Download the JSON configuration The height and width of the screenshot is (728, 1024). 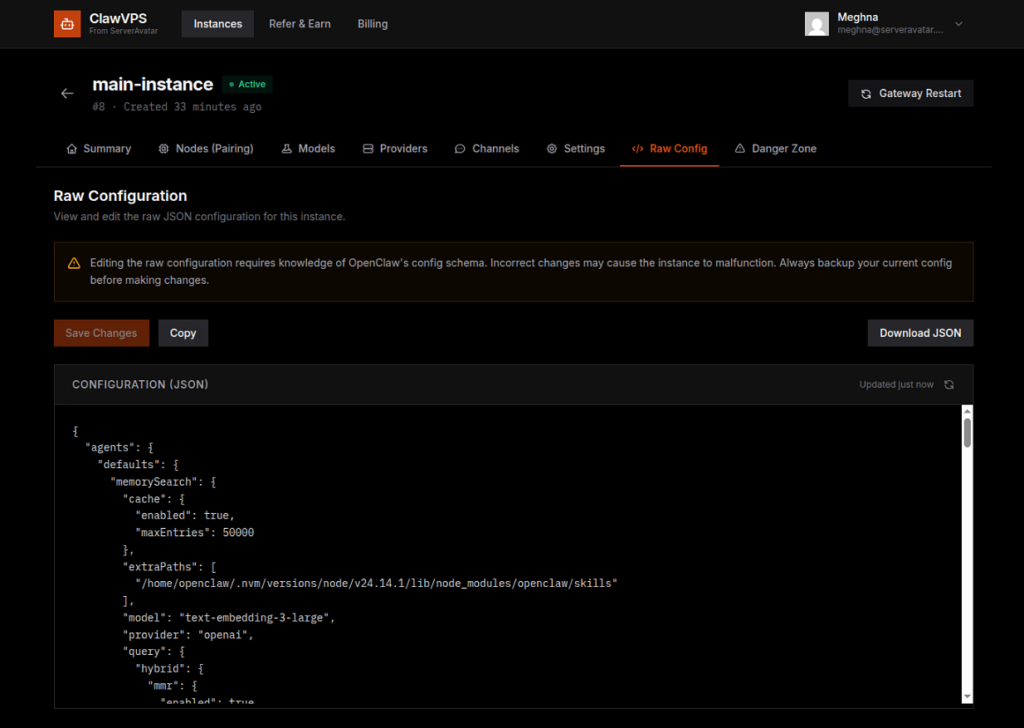[x=920, y=332]
